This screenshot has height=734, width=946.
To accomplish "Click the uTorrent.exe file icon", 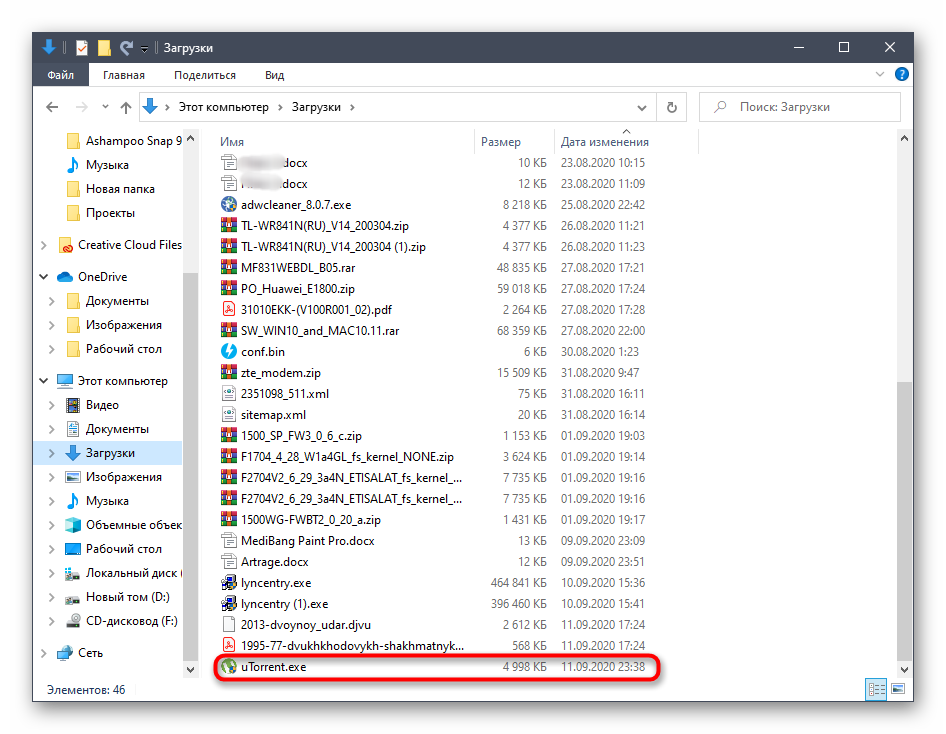I will [x=229, y=666].
